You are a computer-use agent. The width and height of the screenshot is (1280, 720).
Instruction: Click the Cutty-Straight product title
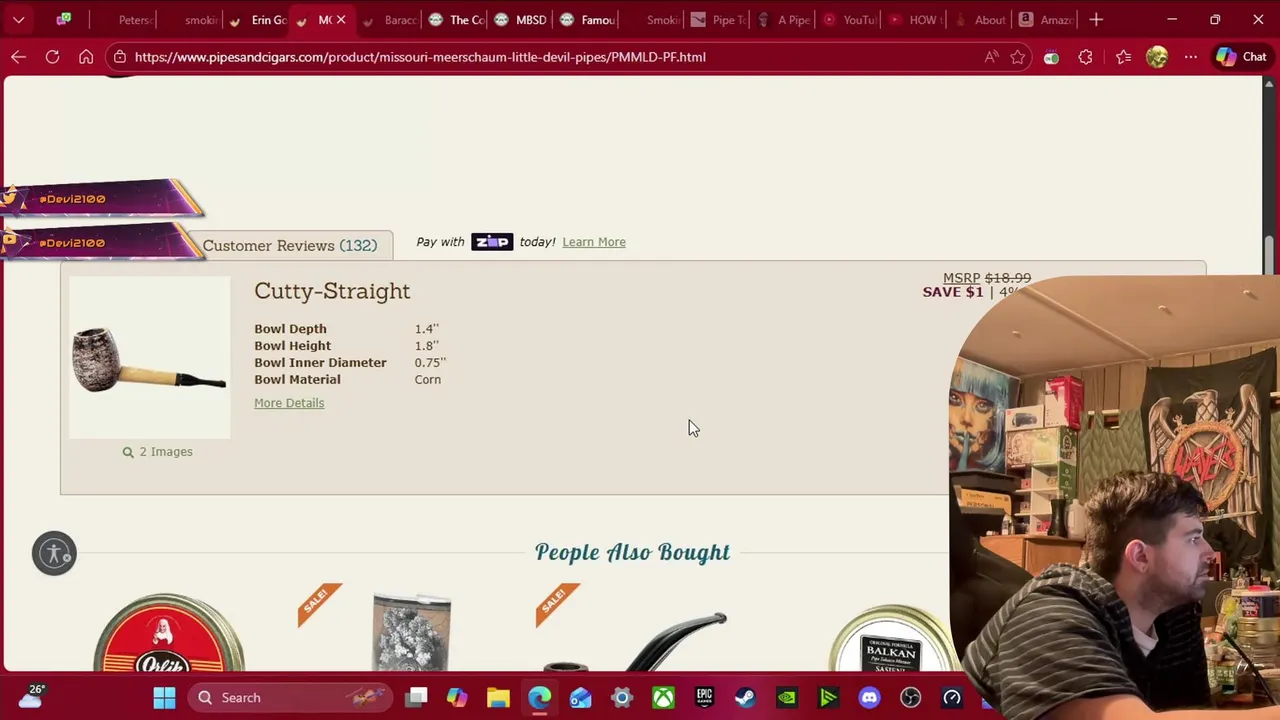[x=332, y=291]
